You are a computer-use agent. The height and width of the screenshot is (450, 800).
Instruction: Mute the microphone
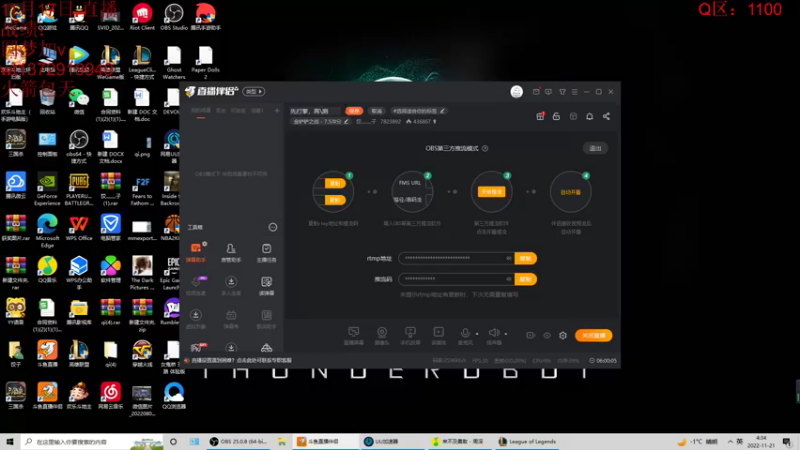tap(465, 333)
